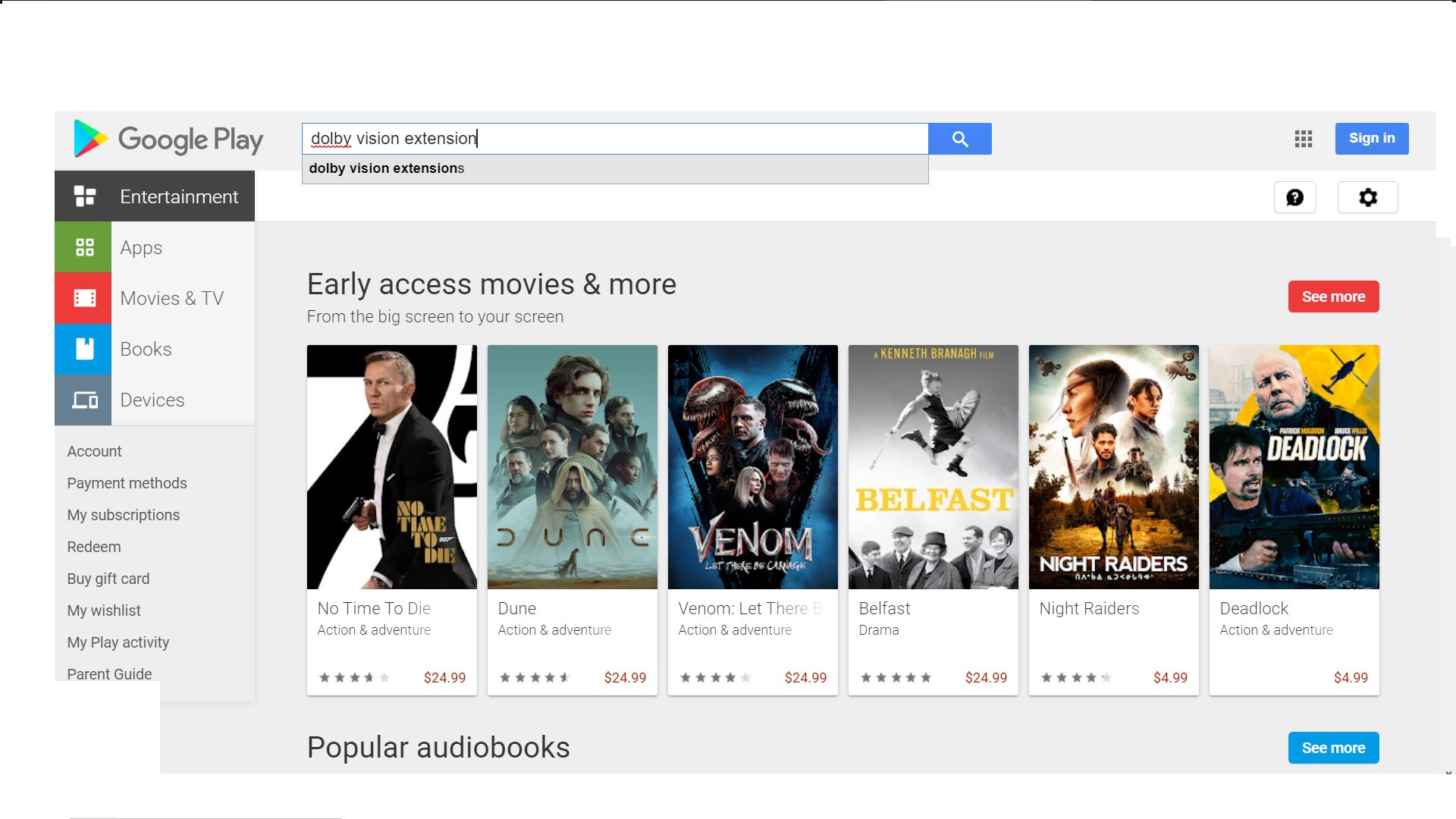1456x819 pixels.
Task: Click the Deadlock title text
Action: click(x=1254, y=608)
